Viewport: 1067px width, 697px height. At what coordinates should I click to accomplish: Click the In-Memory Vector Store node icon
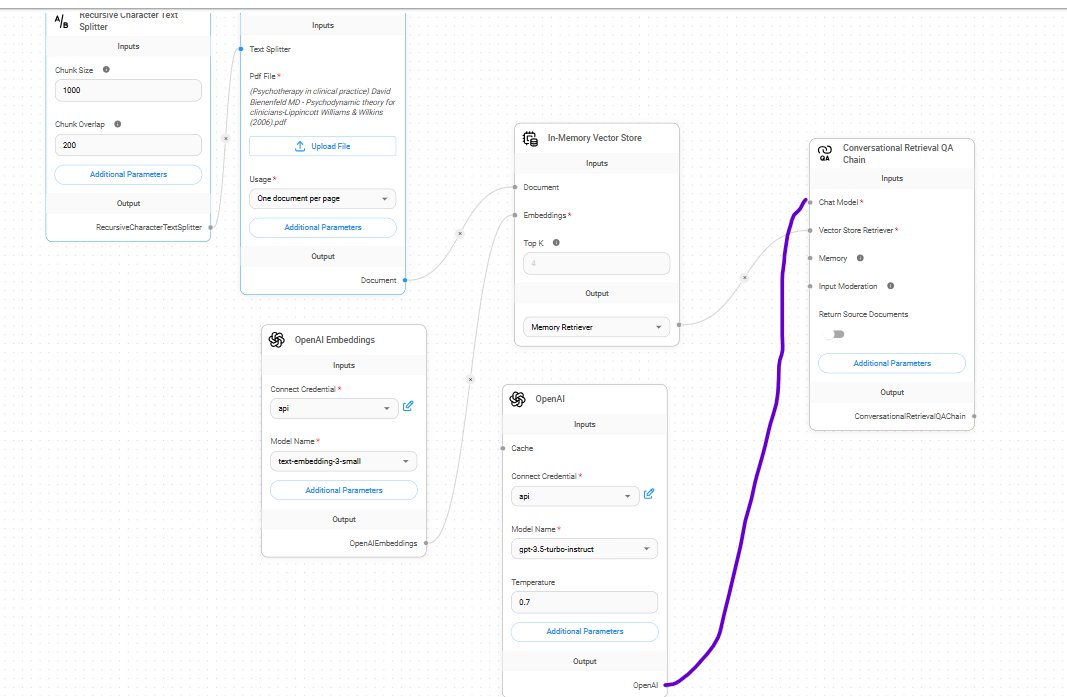[530, 138]
